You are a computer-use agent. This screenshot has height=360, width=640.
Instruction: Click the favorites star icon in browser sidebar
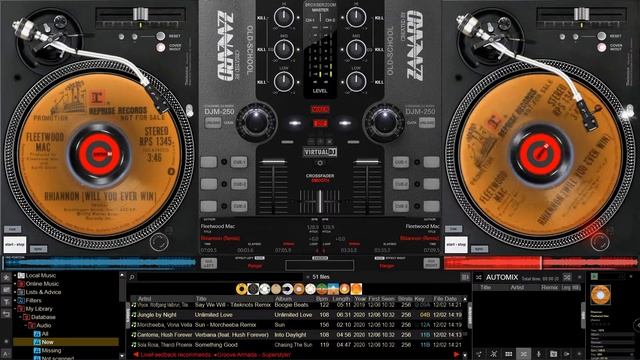(x=6, y=277)
